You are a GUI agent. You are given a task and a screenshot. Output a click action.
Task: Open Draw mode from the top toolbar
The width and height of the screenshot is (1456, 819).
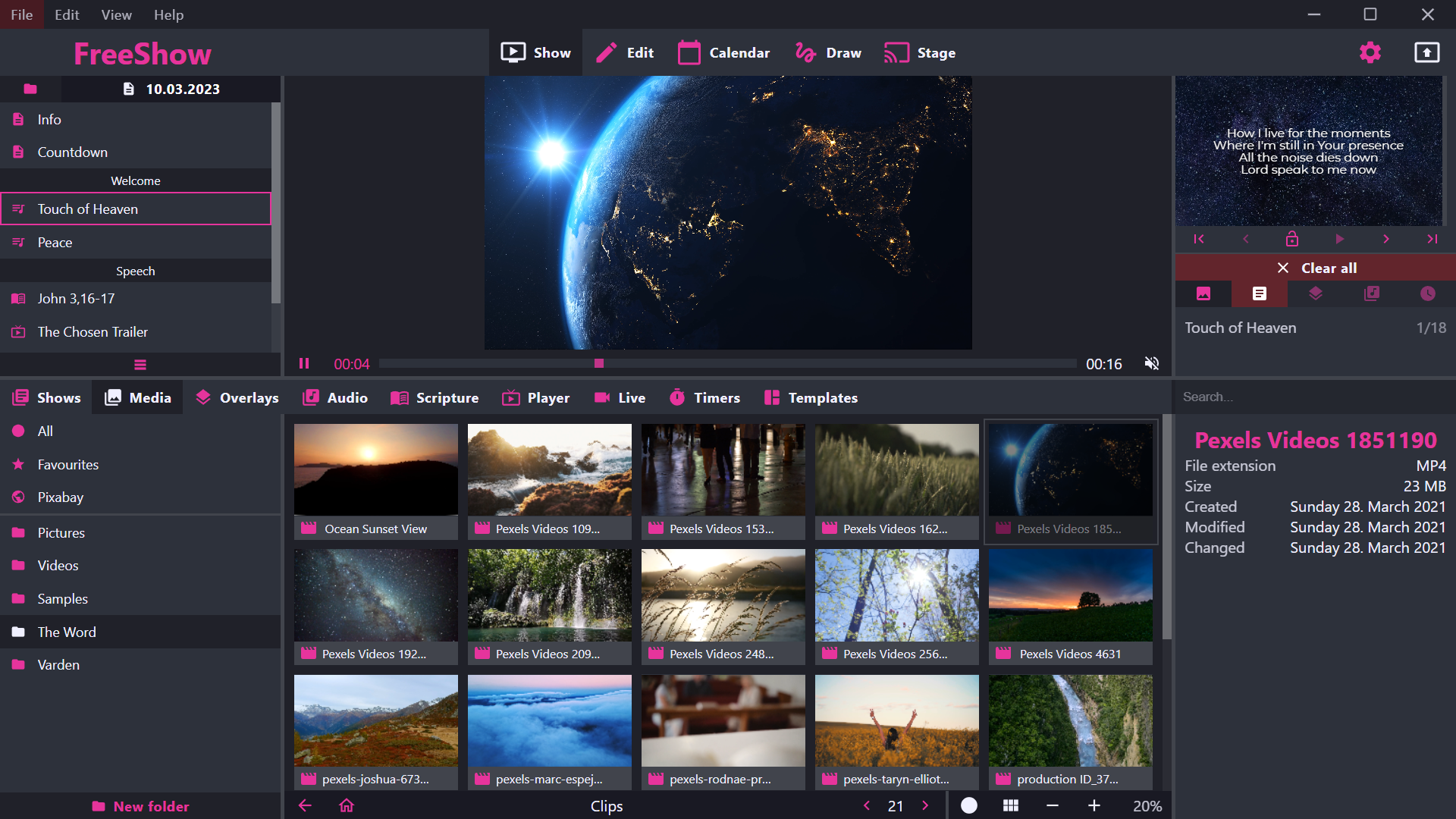pos(827,52)
